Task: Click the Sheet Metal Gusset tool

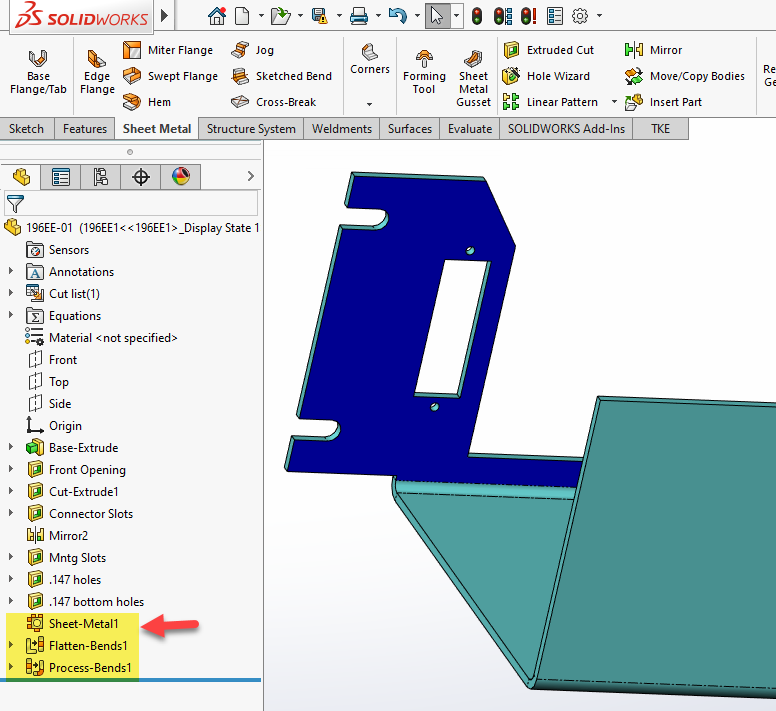Action: [474, 78]
